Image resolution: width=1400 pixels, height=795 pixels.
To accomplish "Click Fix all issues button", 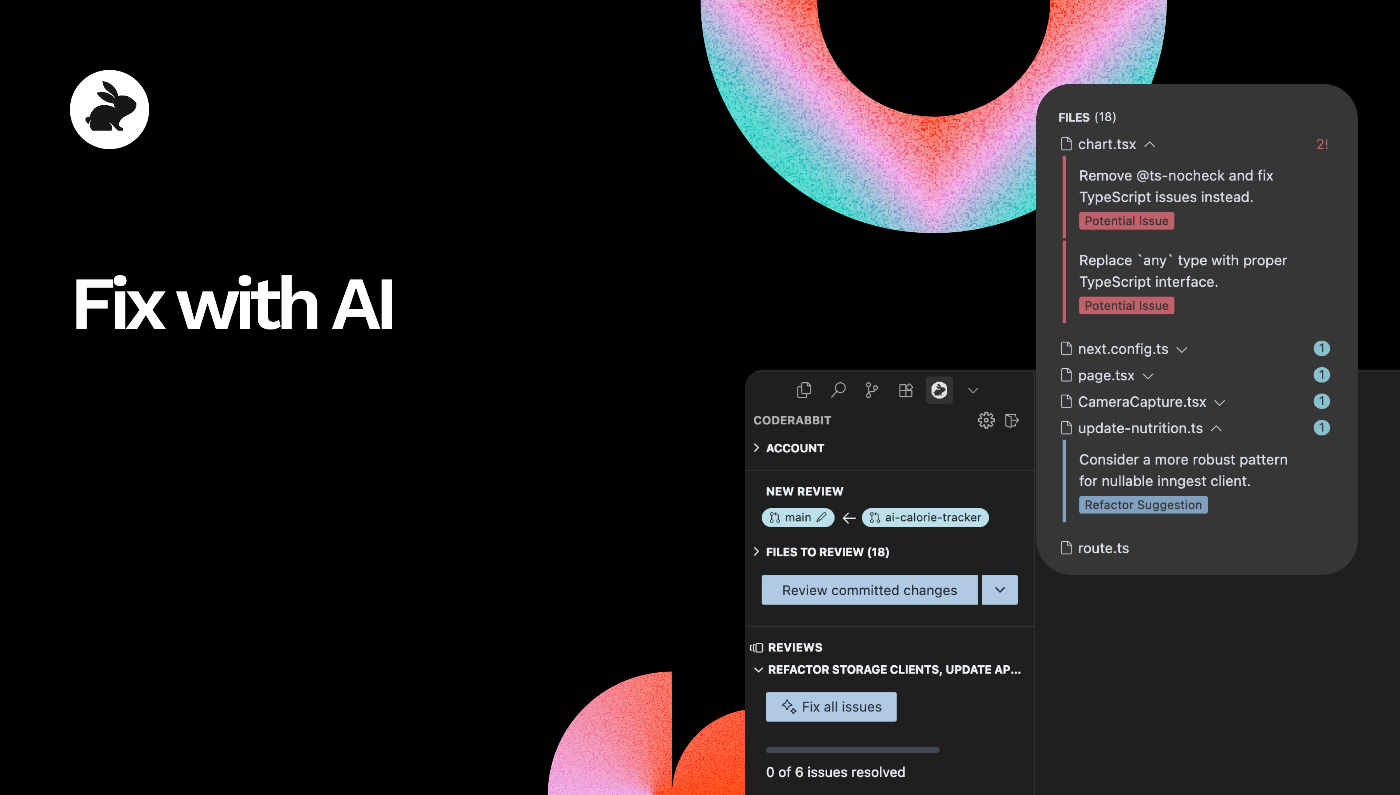I will [x=831, y=707].
